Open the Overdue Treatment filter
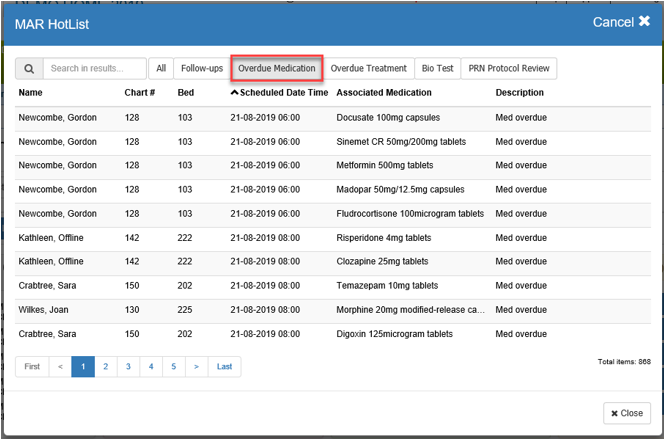Viewport: 664px width, 440px height. [x=369, y=69]
